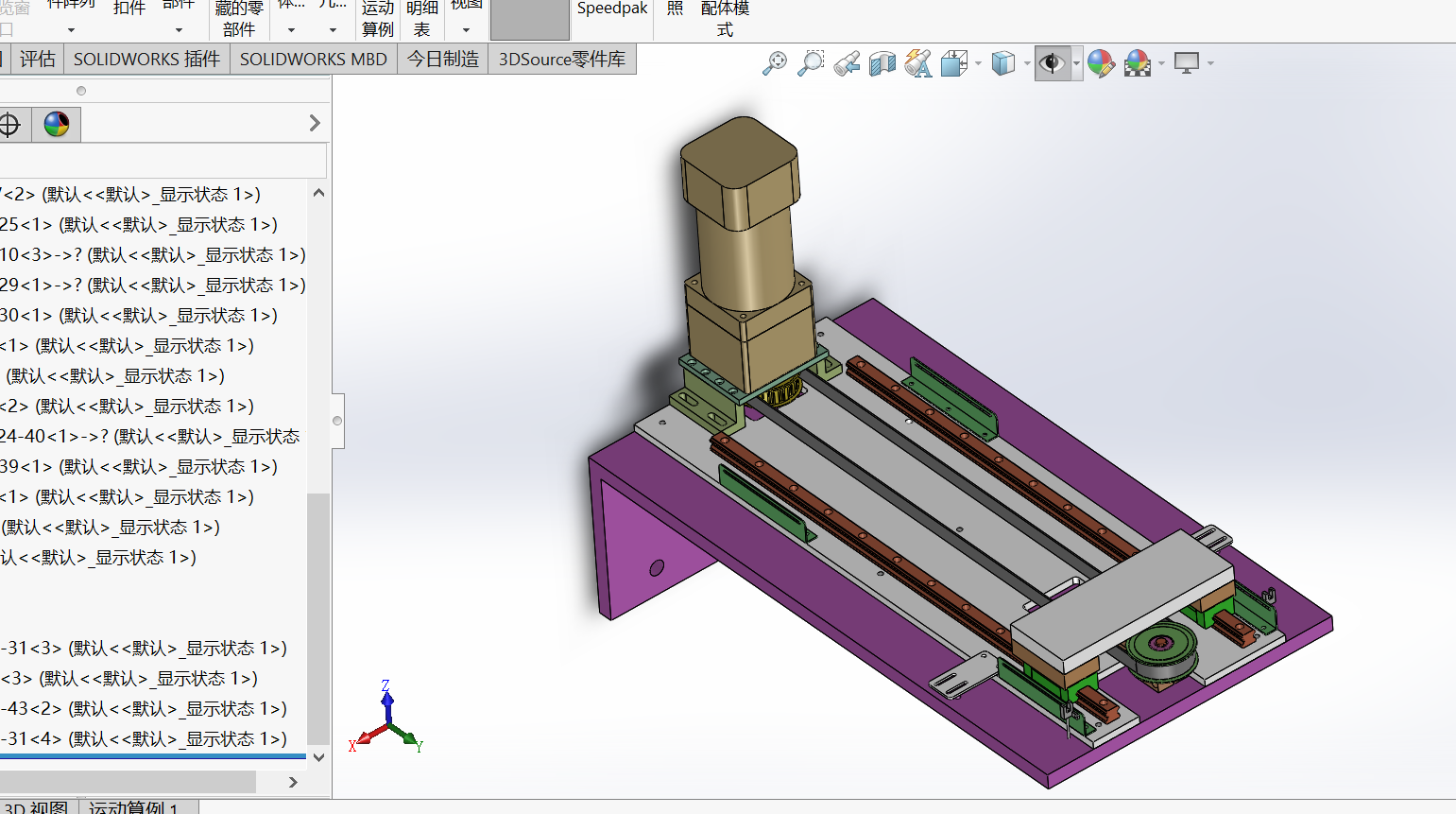Open the 3DSource零件库 tab
Viewport: 1456px width, 814px height.
tap(562, 59)
